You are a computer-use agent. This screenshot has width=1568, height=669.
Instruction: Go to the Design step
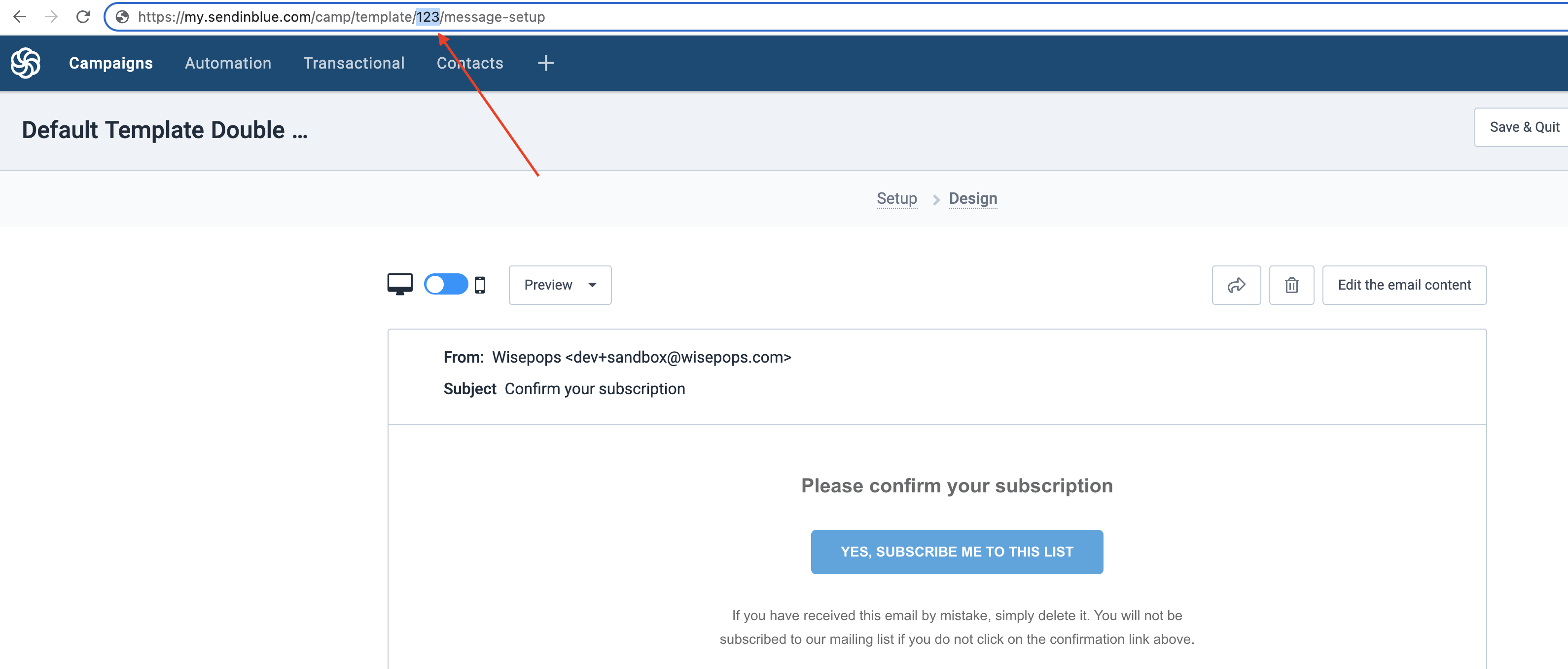pos(973,199)
